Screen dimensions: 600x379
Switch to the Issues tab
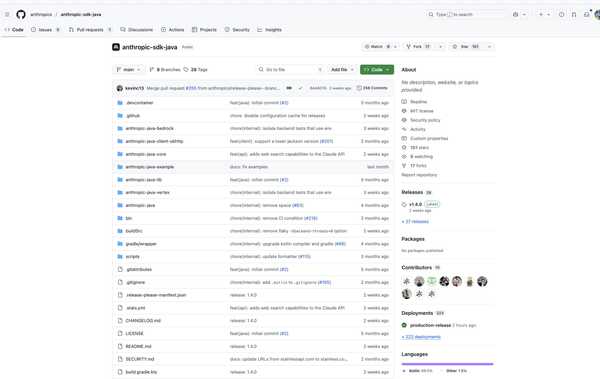pyautogui.click(x=45, y=29)
